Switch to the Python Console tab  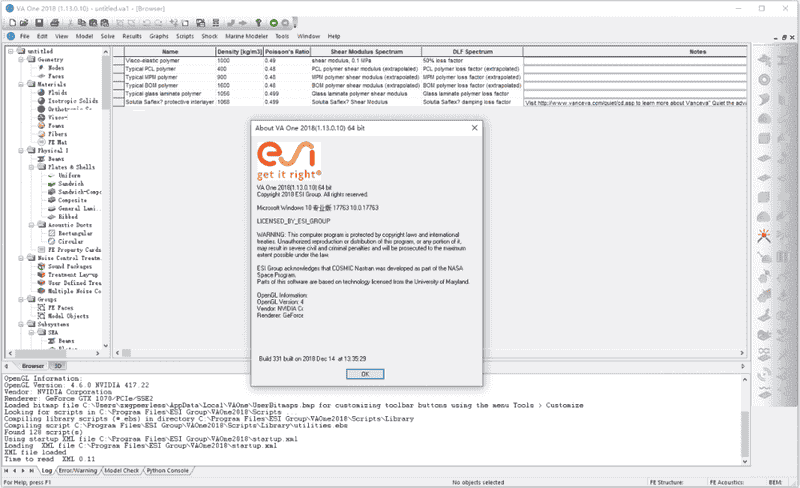pos(167,471)
